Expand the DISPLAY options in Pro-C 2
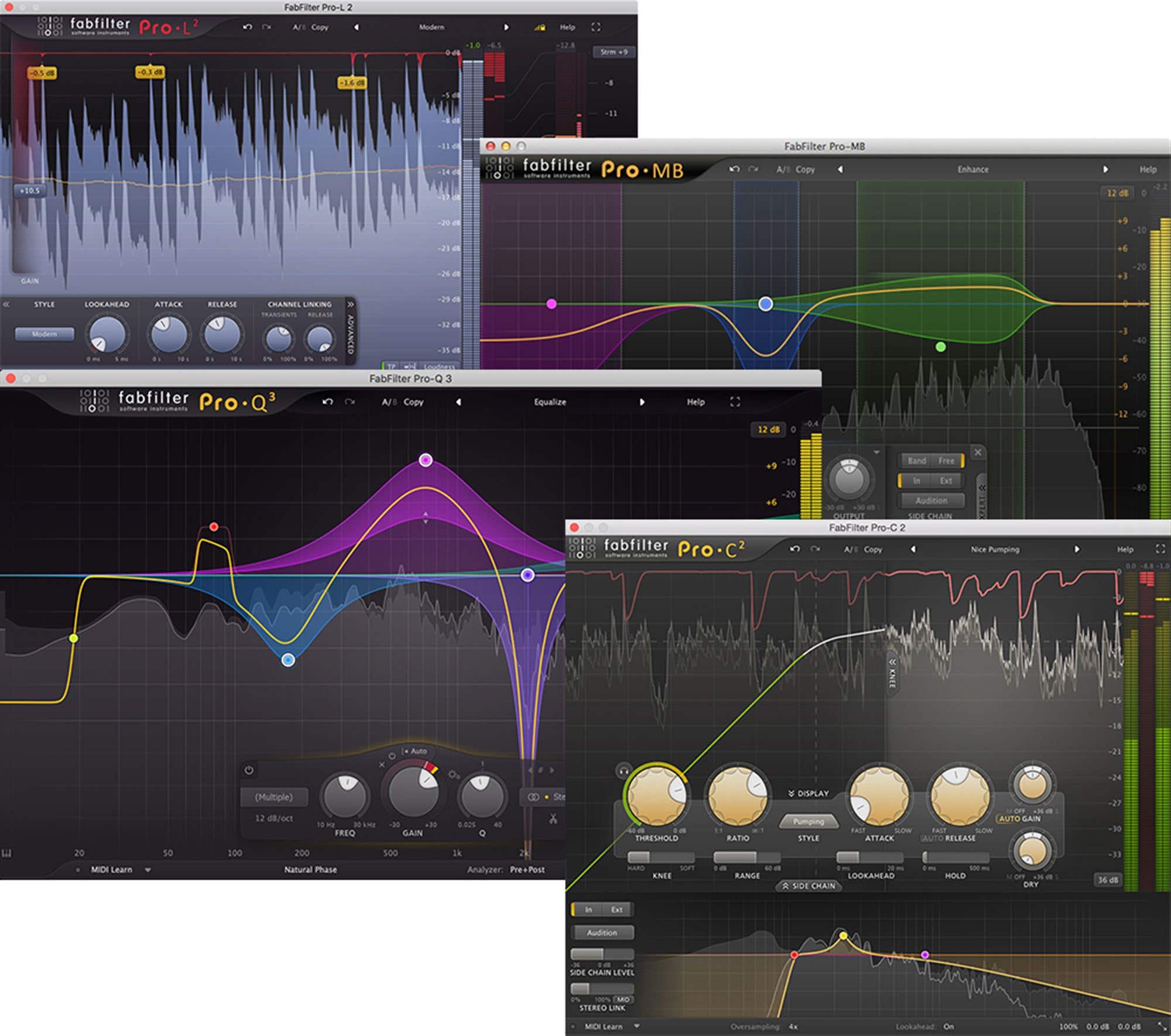 coord(809,794)
